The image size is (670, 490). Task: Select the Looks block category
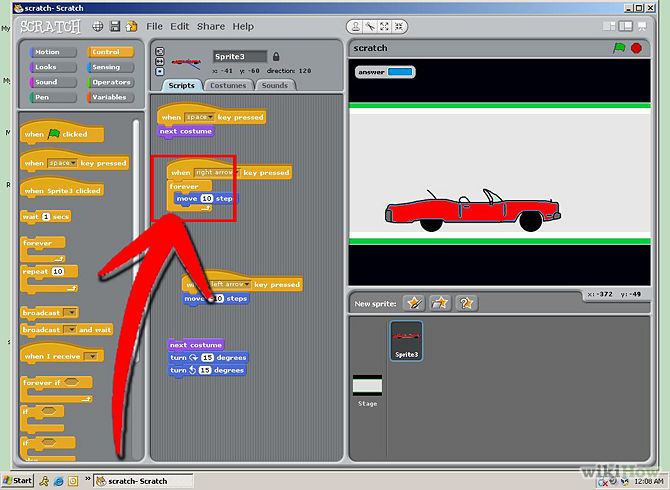(53, 67)
